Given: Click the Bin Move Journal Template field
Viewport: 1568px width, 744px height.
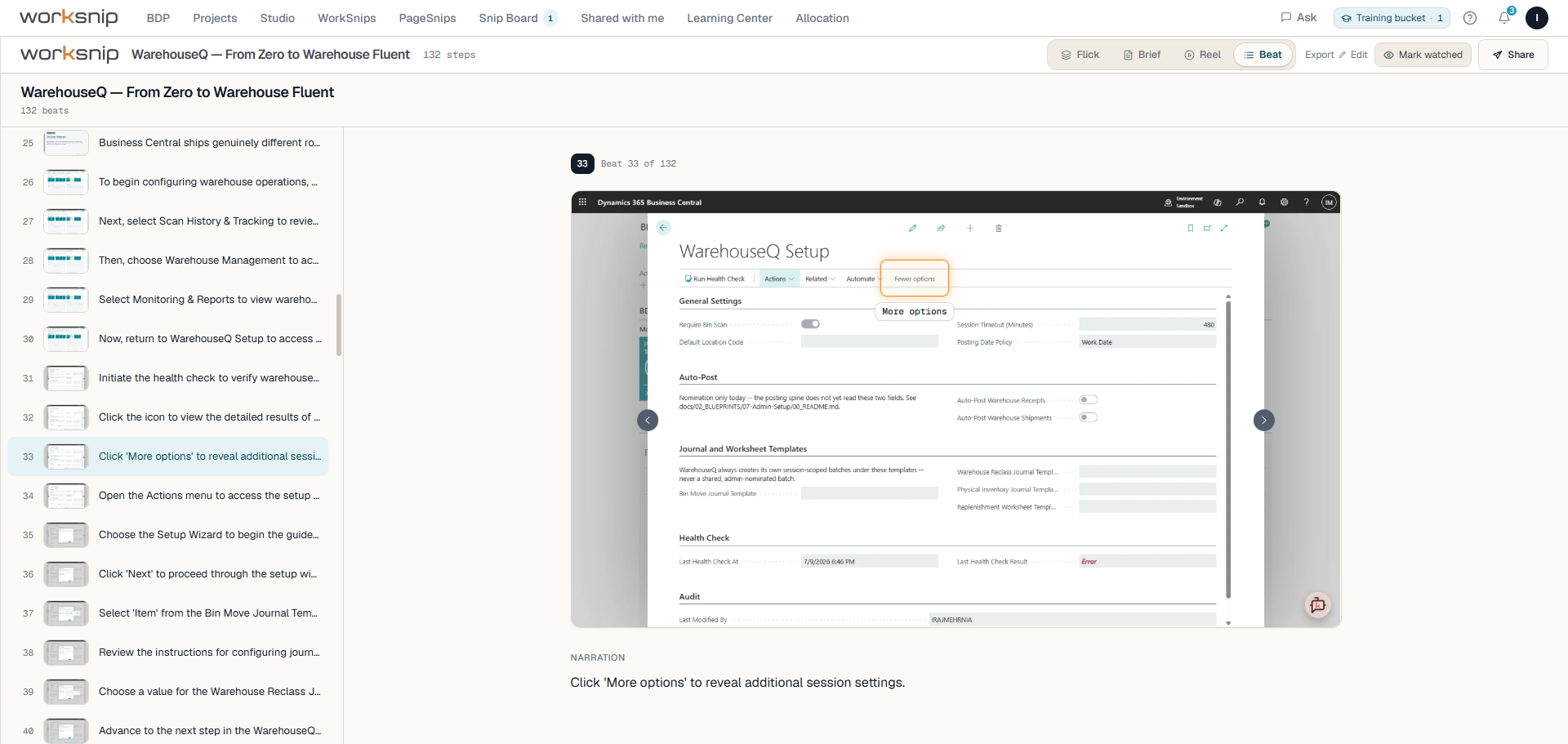Looking at the screenshot, I should click(x=869, y=493).
